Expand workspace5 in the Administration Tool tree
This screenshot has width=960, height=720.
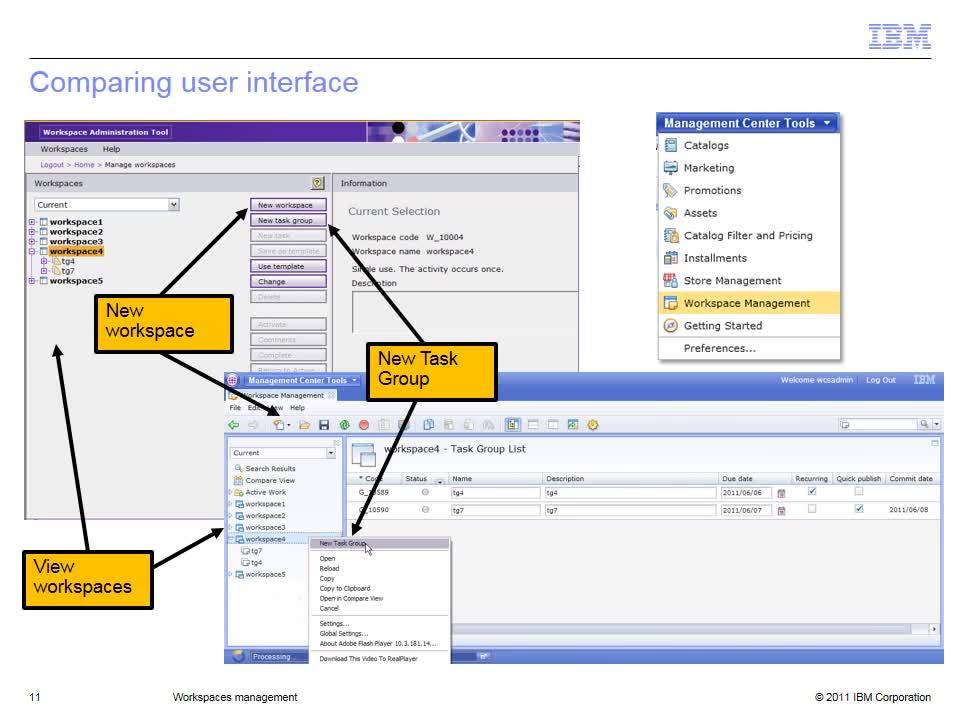[x=32, y=281]
